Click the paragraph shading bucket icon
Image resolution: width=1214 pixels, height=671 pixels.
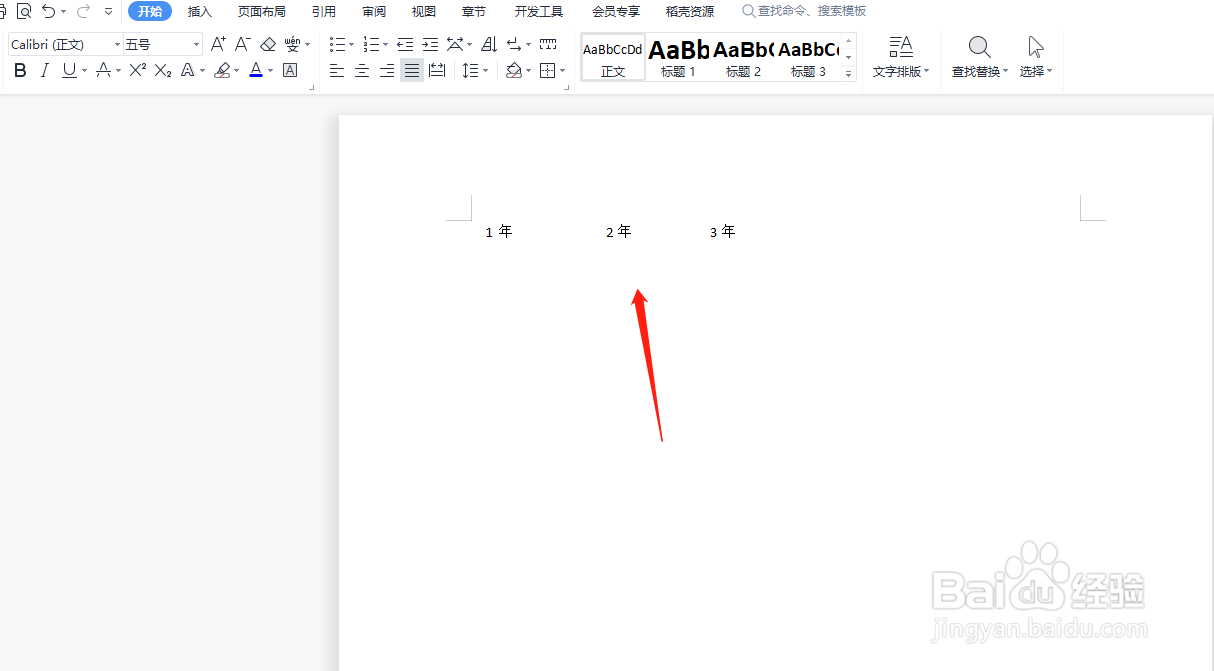tap(514, 70)
